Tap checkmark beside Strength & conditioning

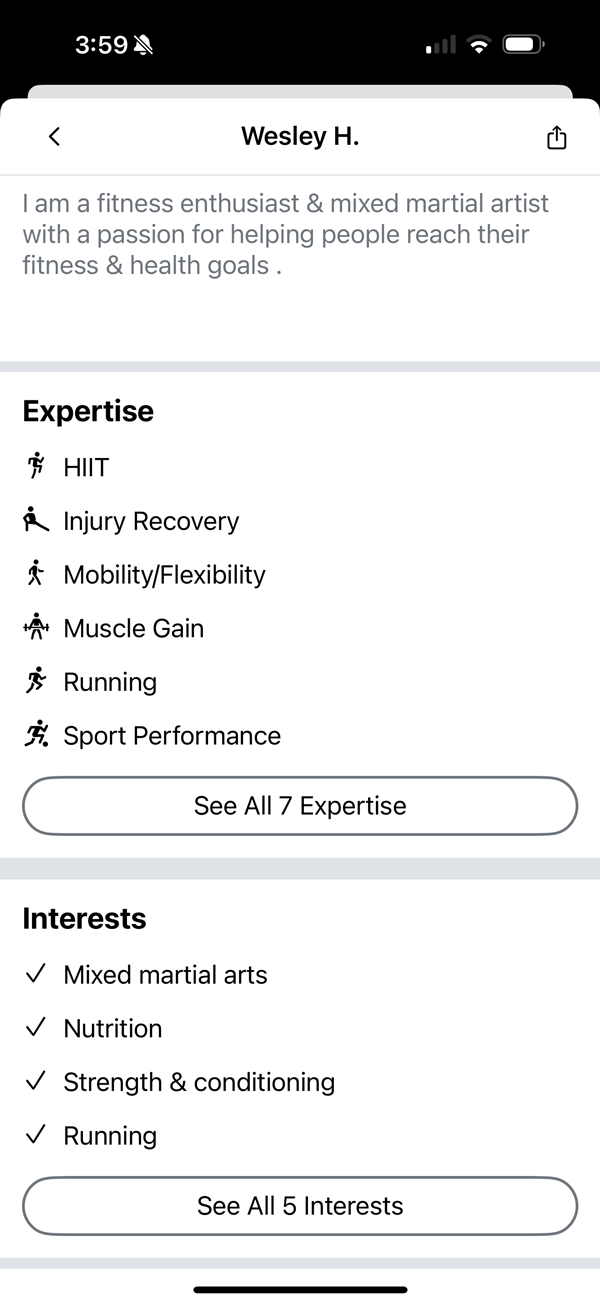pyautogui.click(x=36, y=1082)
